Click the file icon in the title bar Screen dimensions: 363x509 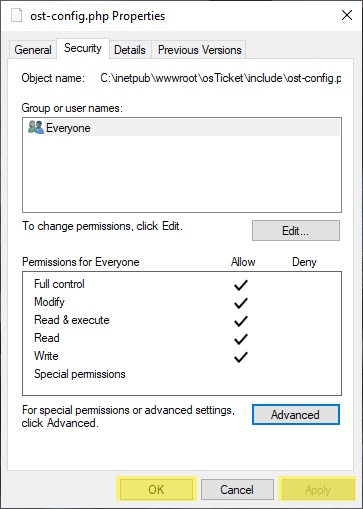[x=17, y=16]
